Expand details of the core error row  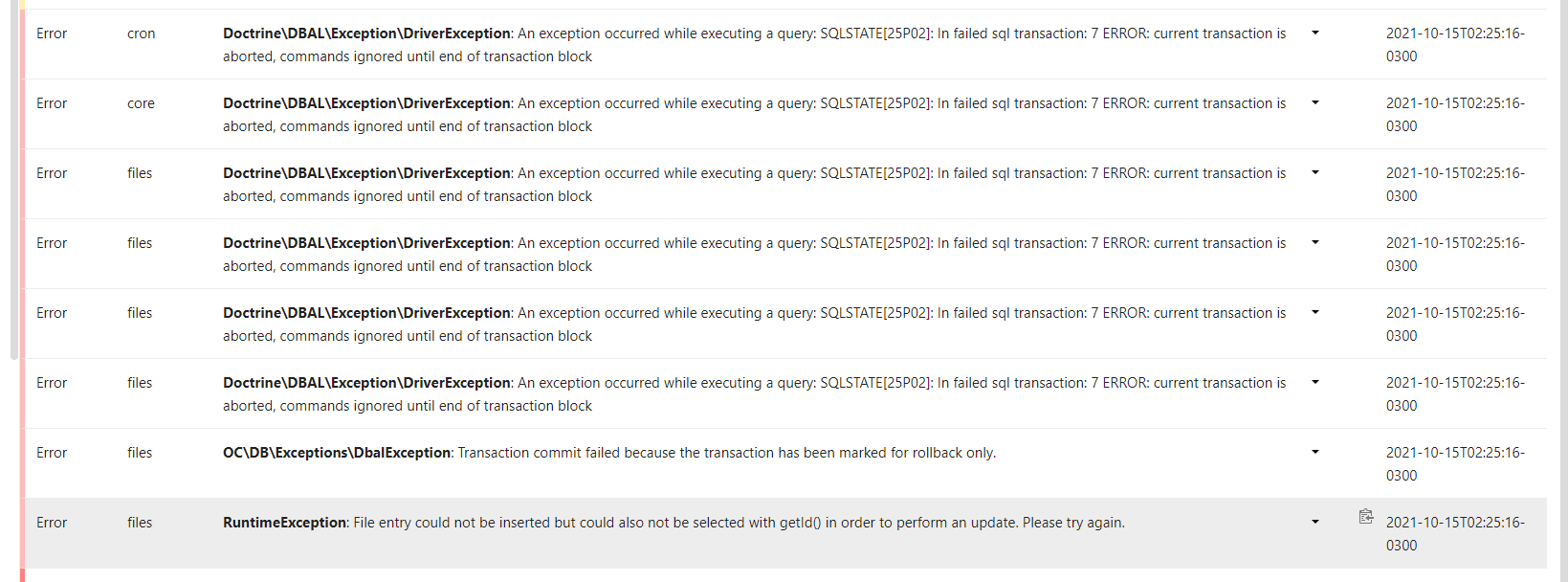click(x=1315, y=103)
